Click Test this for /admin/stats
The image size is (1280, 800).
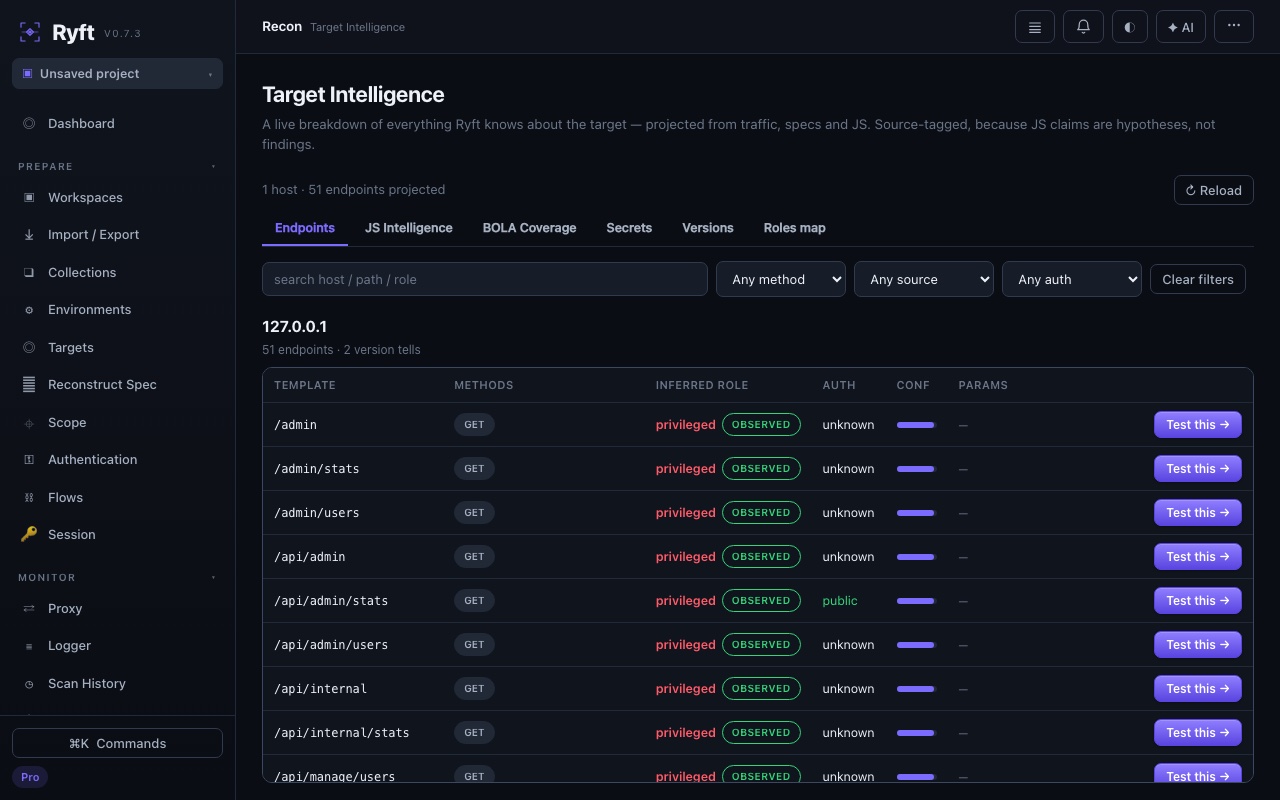click(x=1198, y=468)
